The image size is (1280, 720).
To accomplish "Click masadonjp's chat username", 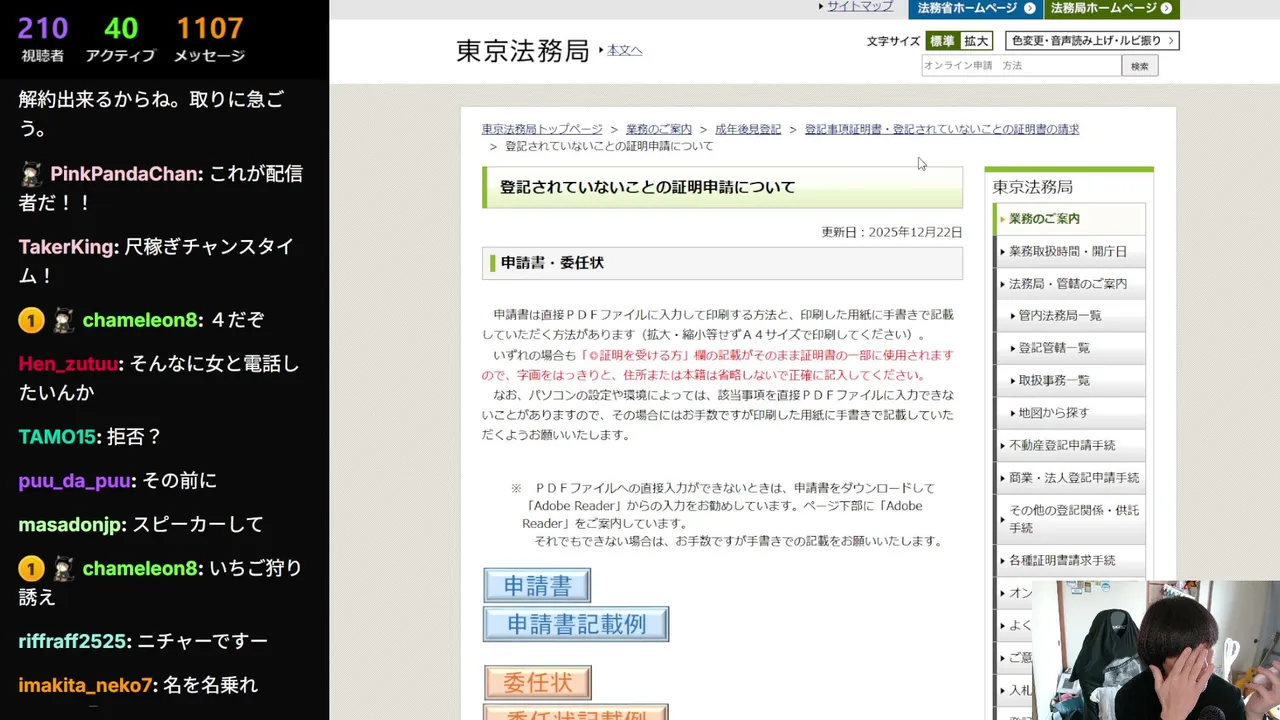I will (x=71, y=524).
